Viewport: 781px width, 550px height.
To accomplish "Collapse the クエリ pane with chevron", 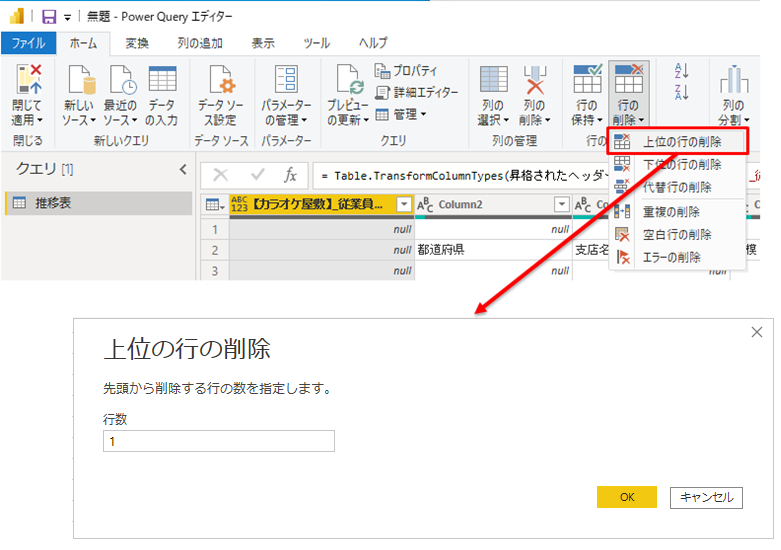I will [183, 170].
